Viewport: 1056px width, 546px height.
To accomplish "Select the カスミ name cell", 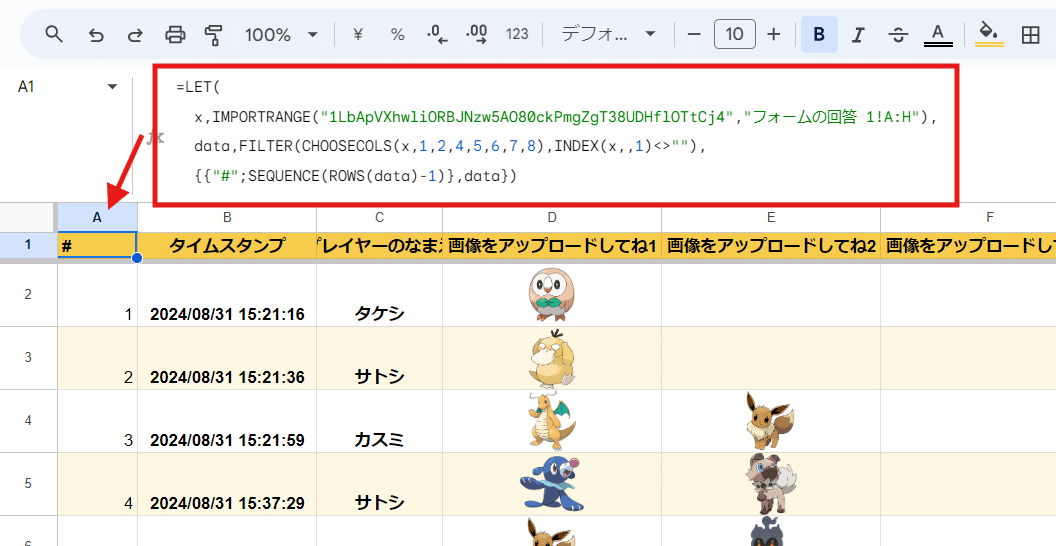I will point(380,421).
